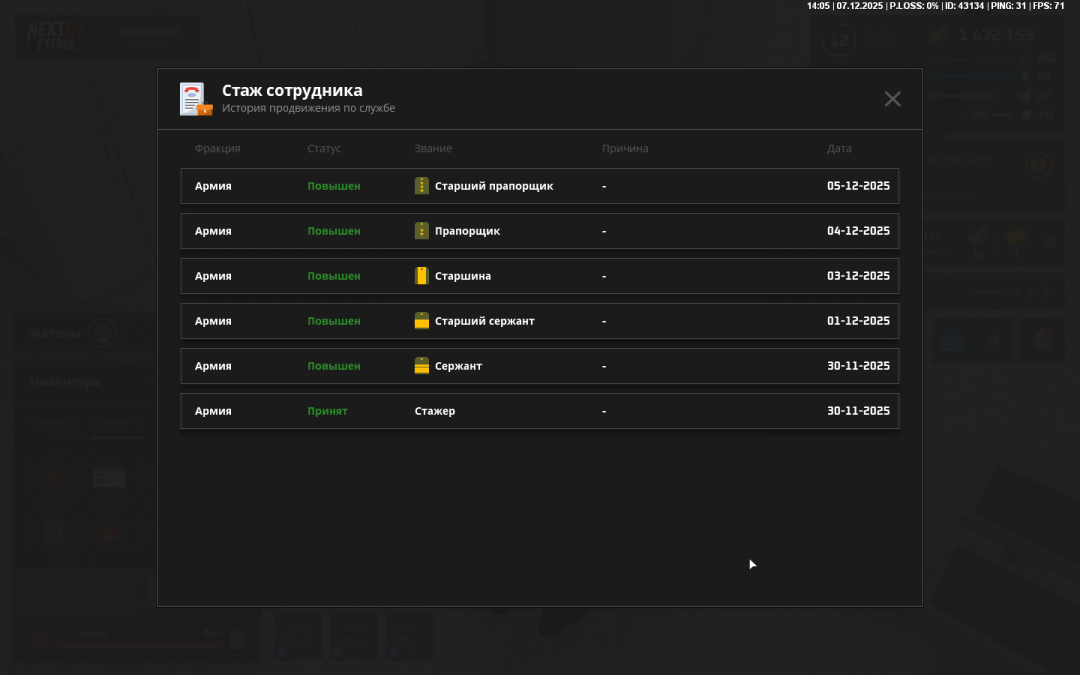The width and height of the screenshot is (1080, 675).
Task: Click the Стаж сотрудника title text
Action: pyautogui.click(x=292, y=91)
